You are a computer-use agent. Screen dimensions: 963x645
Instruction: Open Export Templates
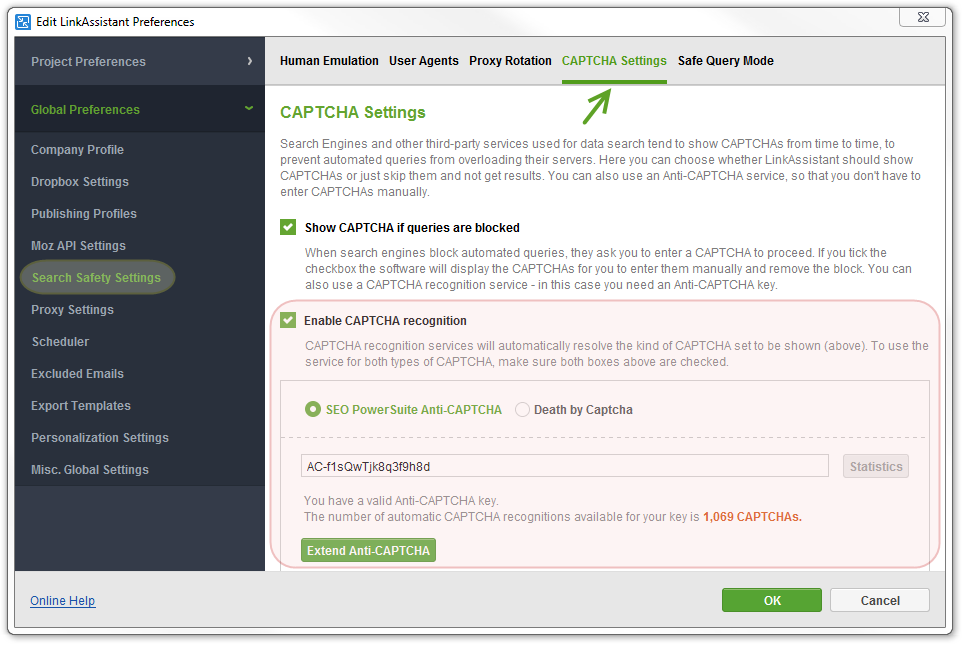pyautogui.click(x=81, y=405)
